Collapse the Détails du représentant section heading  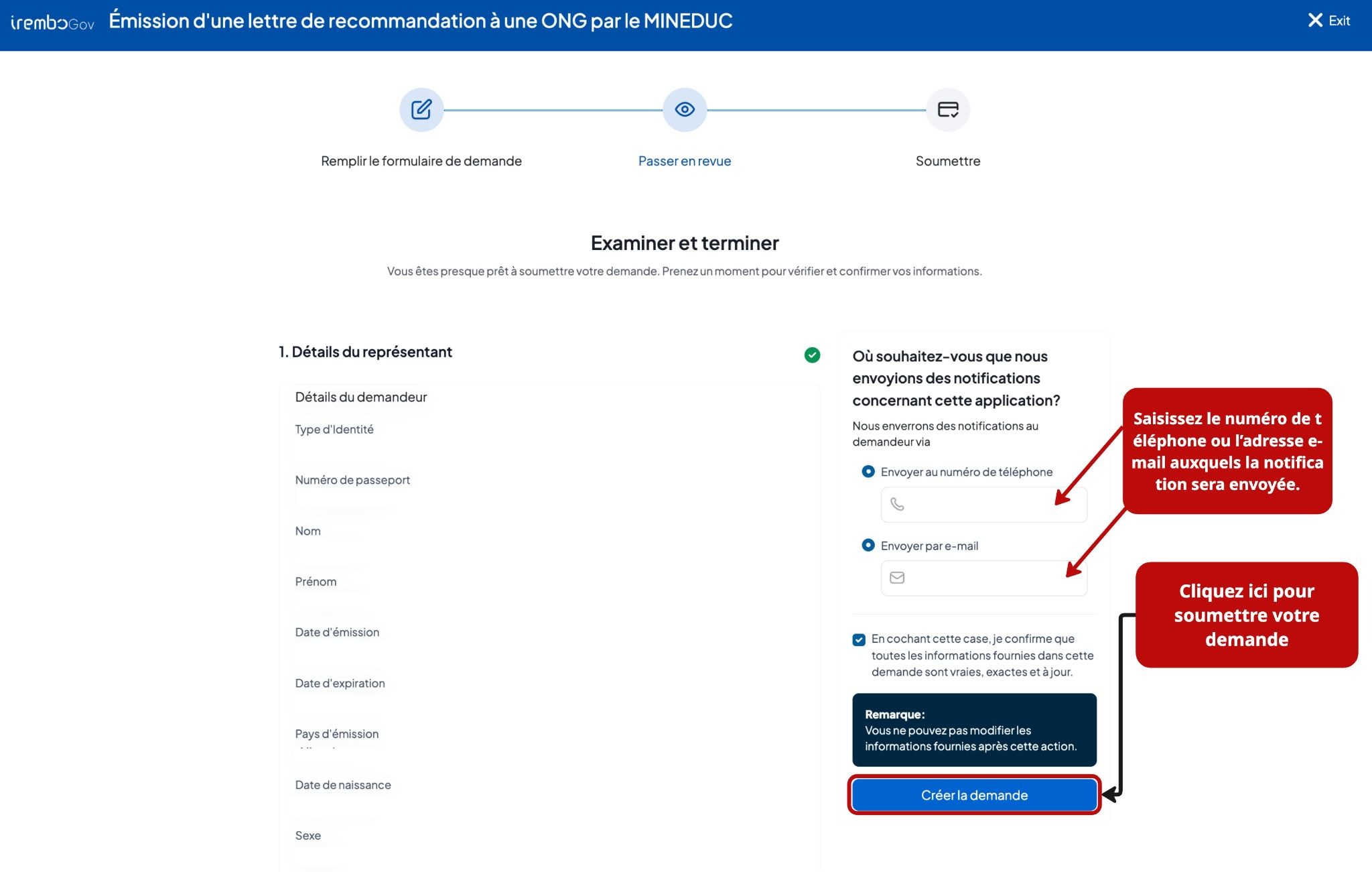(365, 352)
